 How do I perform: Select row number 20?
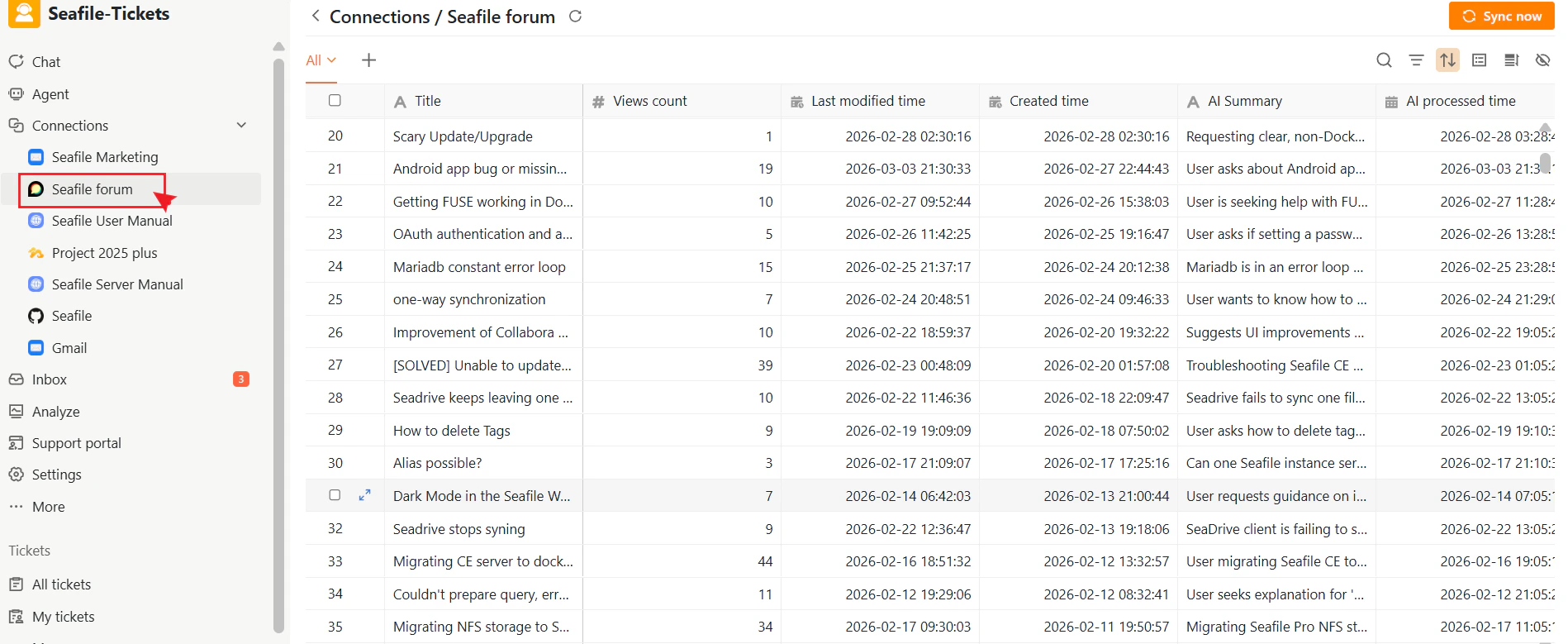tap(335, 136)
